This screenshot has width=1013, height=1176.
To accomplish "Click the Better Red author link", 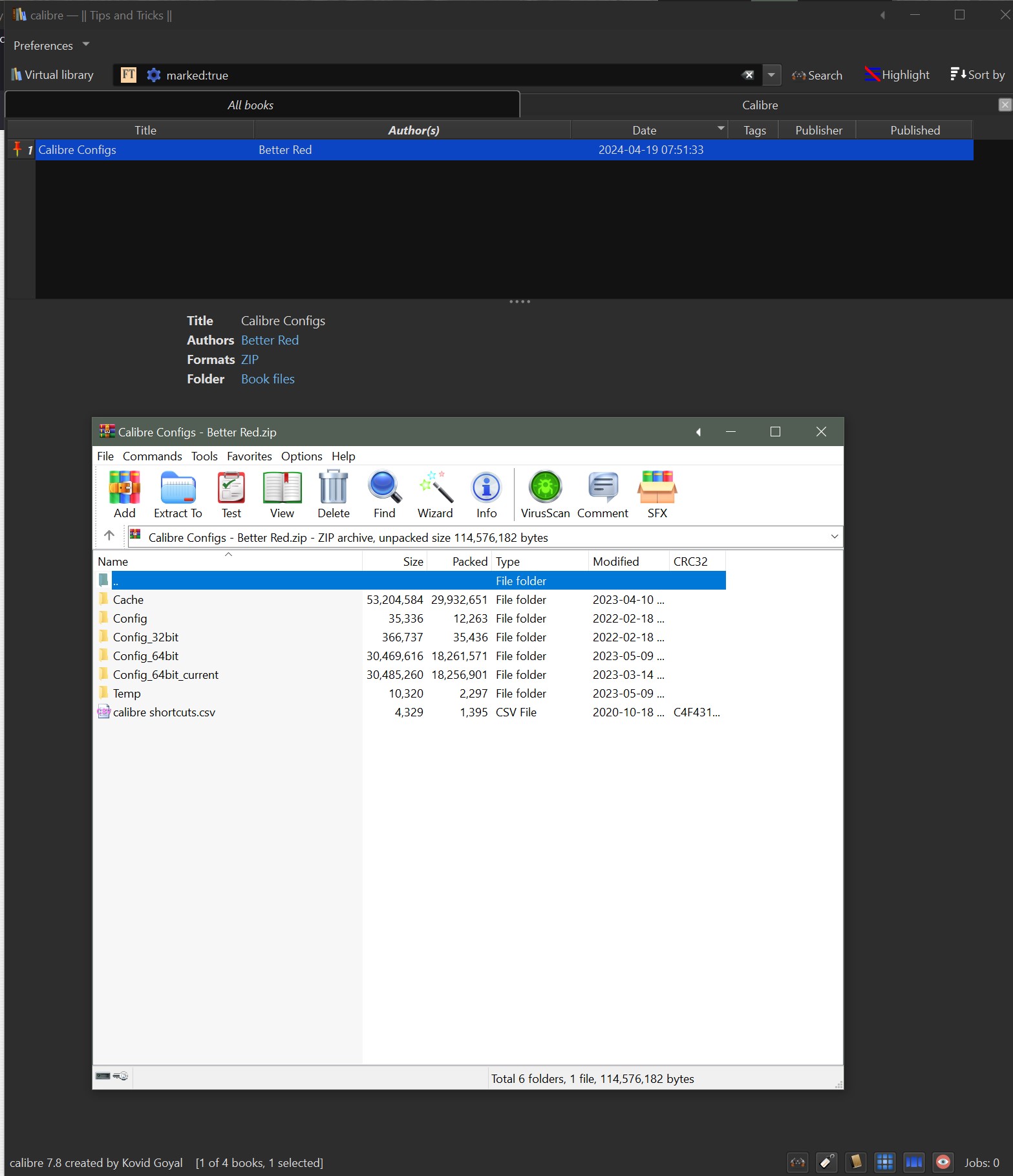I will pyautogui.click(x=270, y=340).
